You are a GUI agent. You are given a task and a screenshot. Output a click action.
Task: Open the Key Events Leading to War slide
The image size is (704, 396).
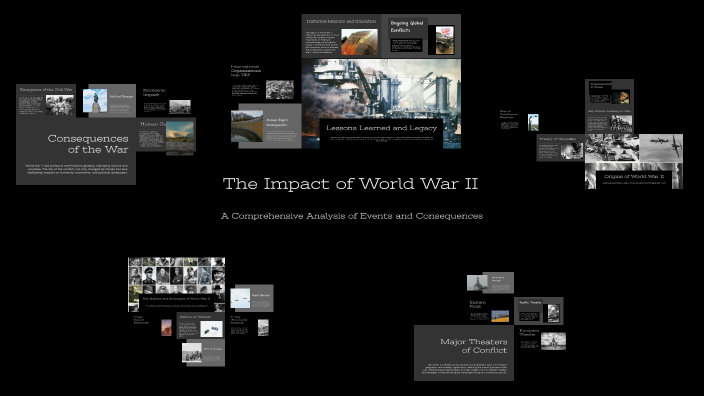tap(609, 120)
